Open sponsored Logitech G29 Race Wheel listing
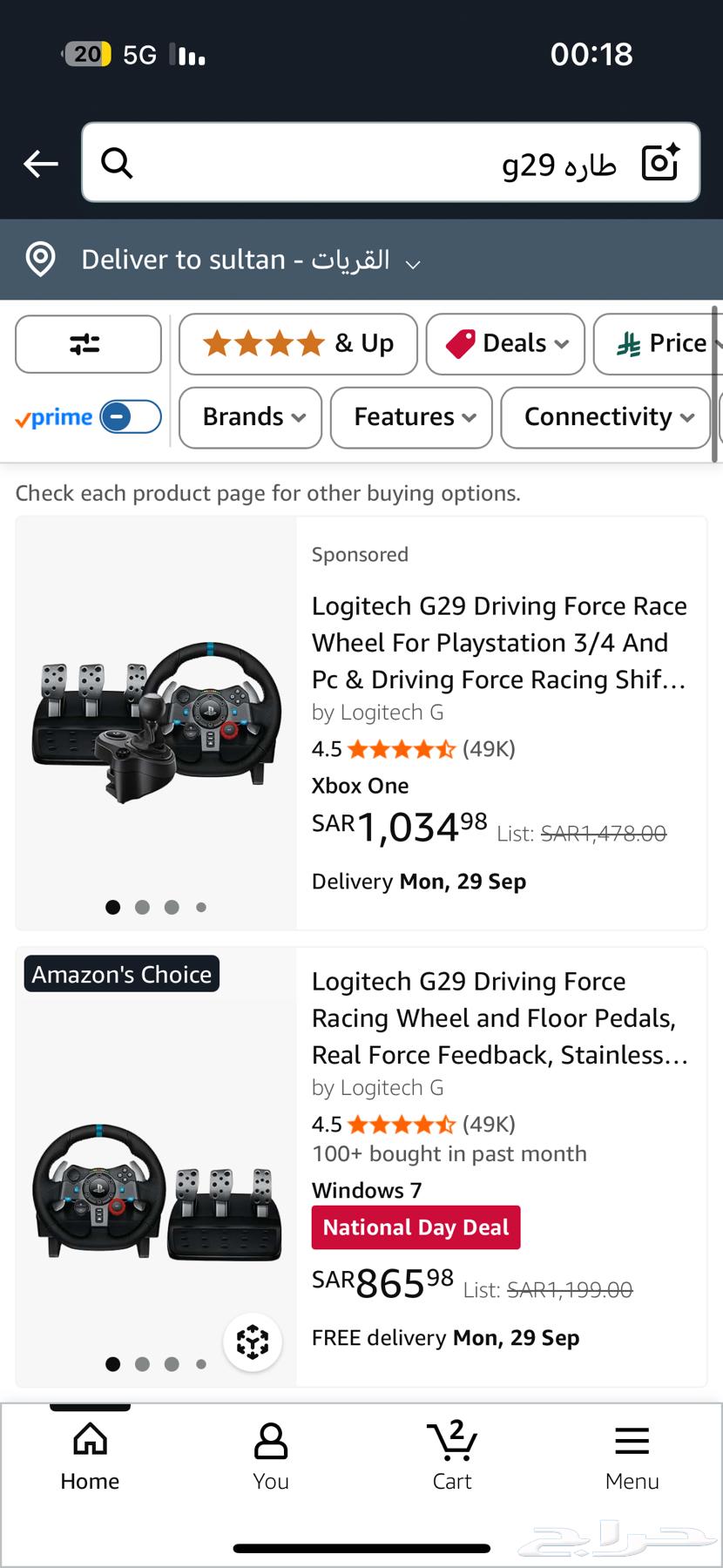Screen dimensions: 723x1568 pos(499,642)
